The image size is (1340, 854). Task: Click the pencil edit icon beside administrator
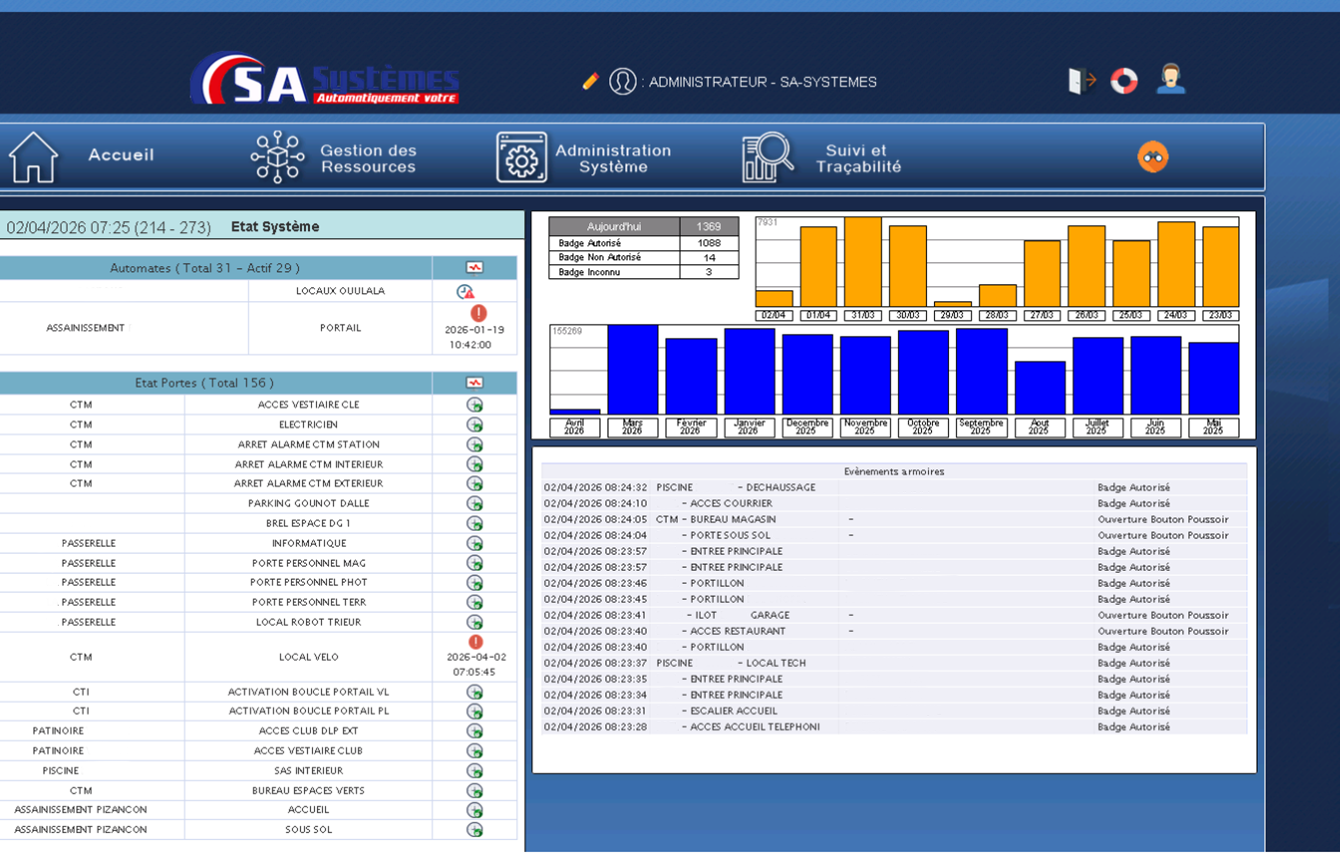pyautogui.click(x=590, y=81)
